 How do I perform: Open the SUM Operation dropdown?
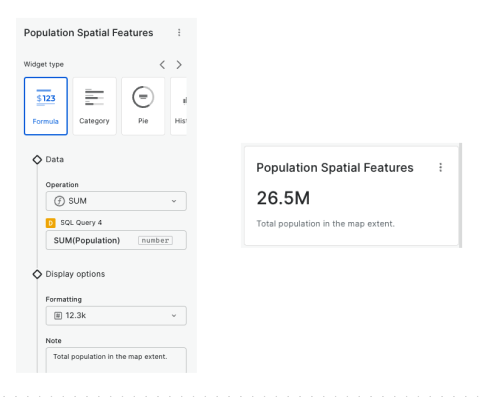(x=116, y=201)
